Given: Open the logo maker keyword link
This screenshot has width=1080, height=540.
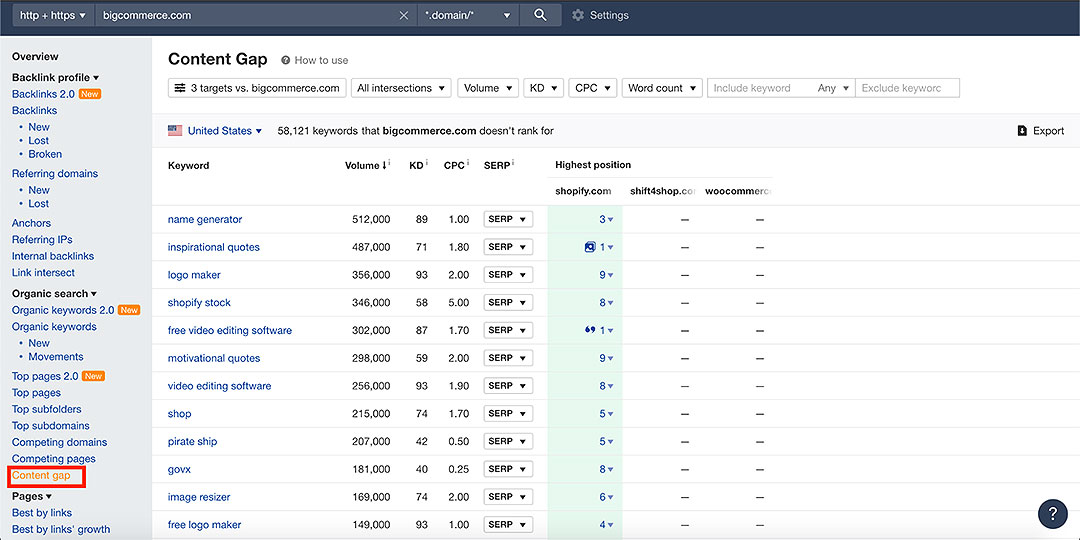Looking at the screenshot, I should [194, 275].
